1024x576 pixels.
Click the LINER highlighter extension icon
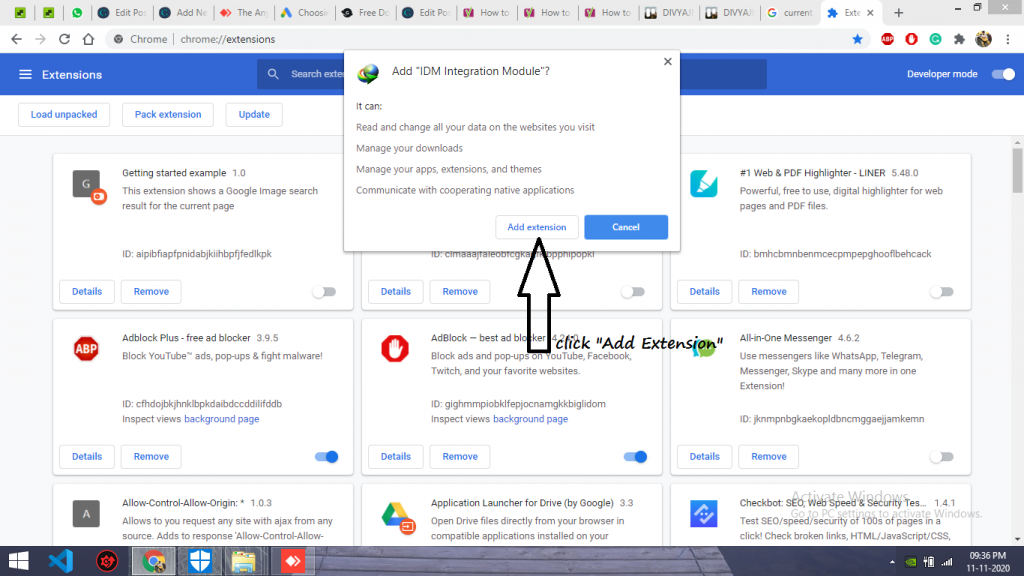[704, 184]
